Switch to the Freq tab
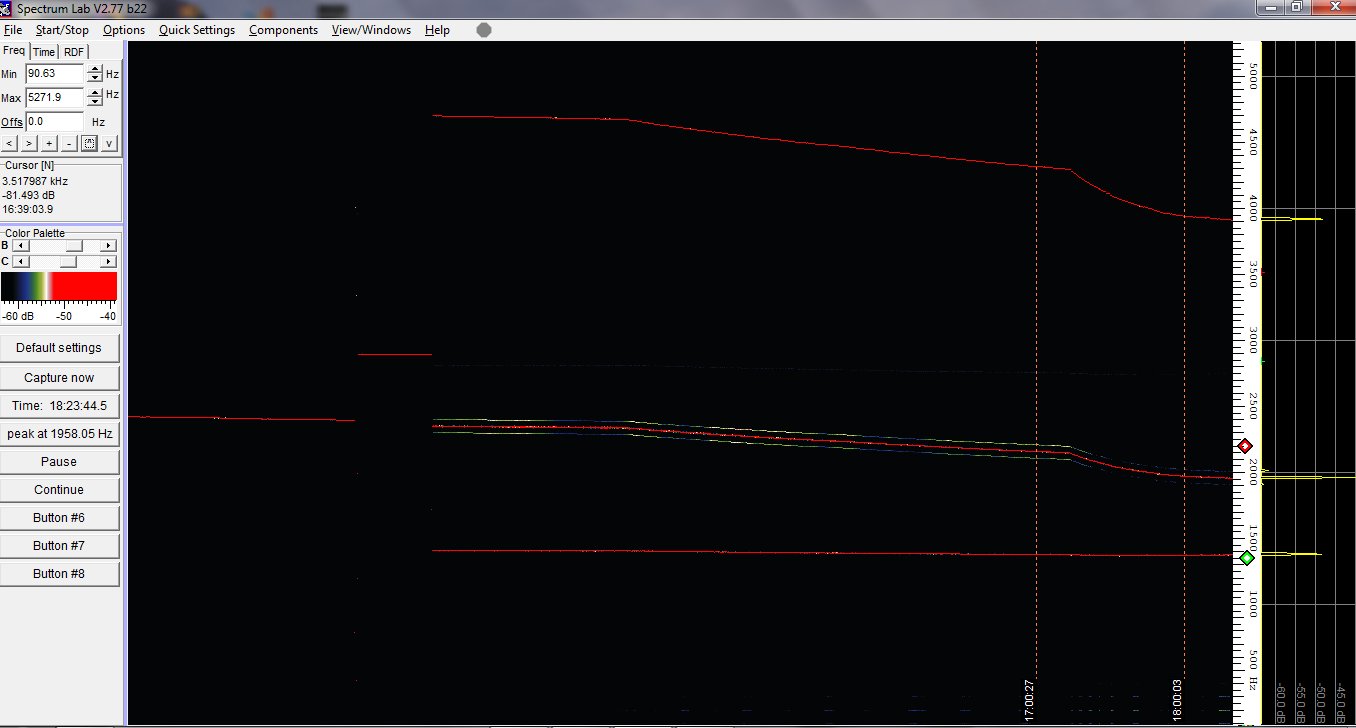Screen dimensions: 1356x728 [14, 50]
